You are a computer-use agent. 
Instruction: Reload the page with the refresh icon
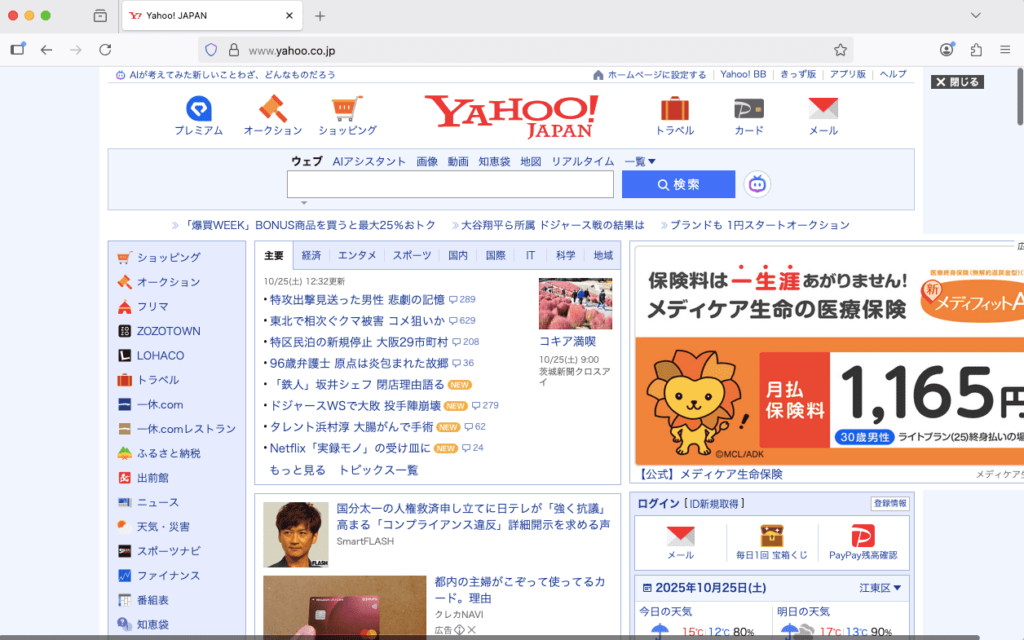coord(104,50)
